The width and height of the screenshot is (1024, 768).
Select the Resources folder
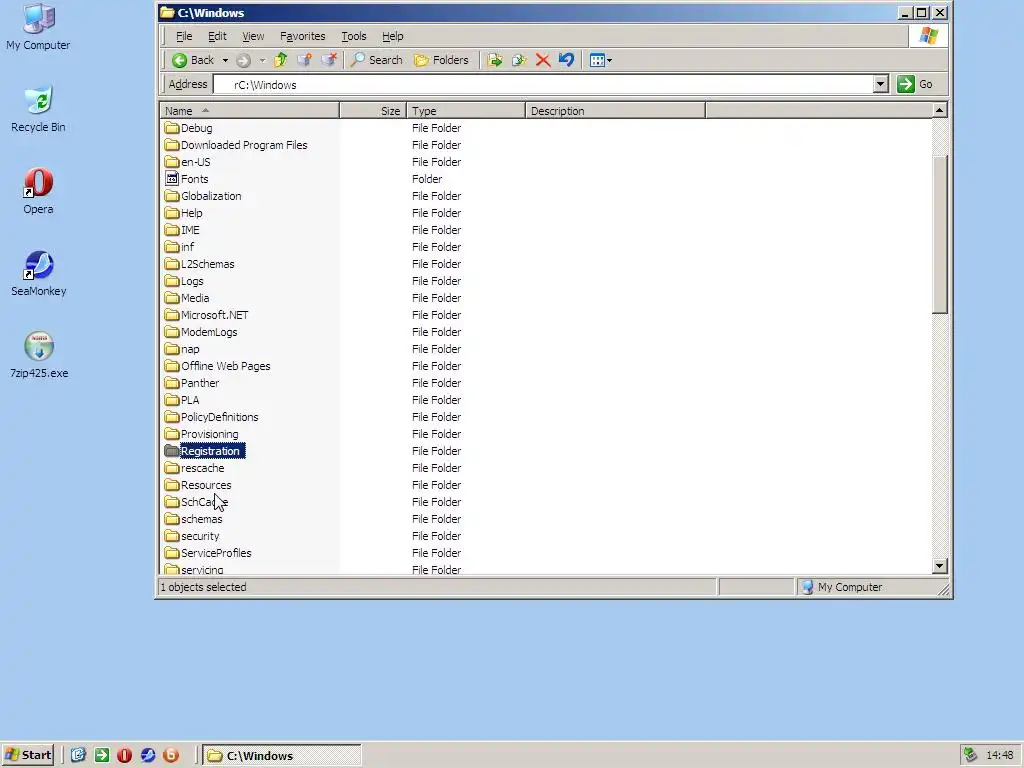click(x=199, y=485)
